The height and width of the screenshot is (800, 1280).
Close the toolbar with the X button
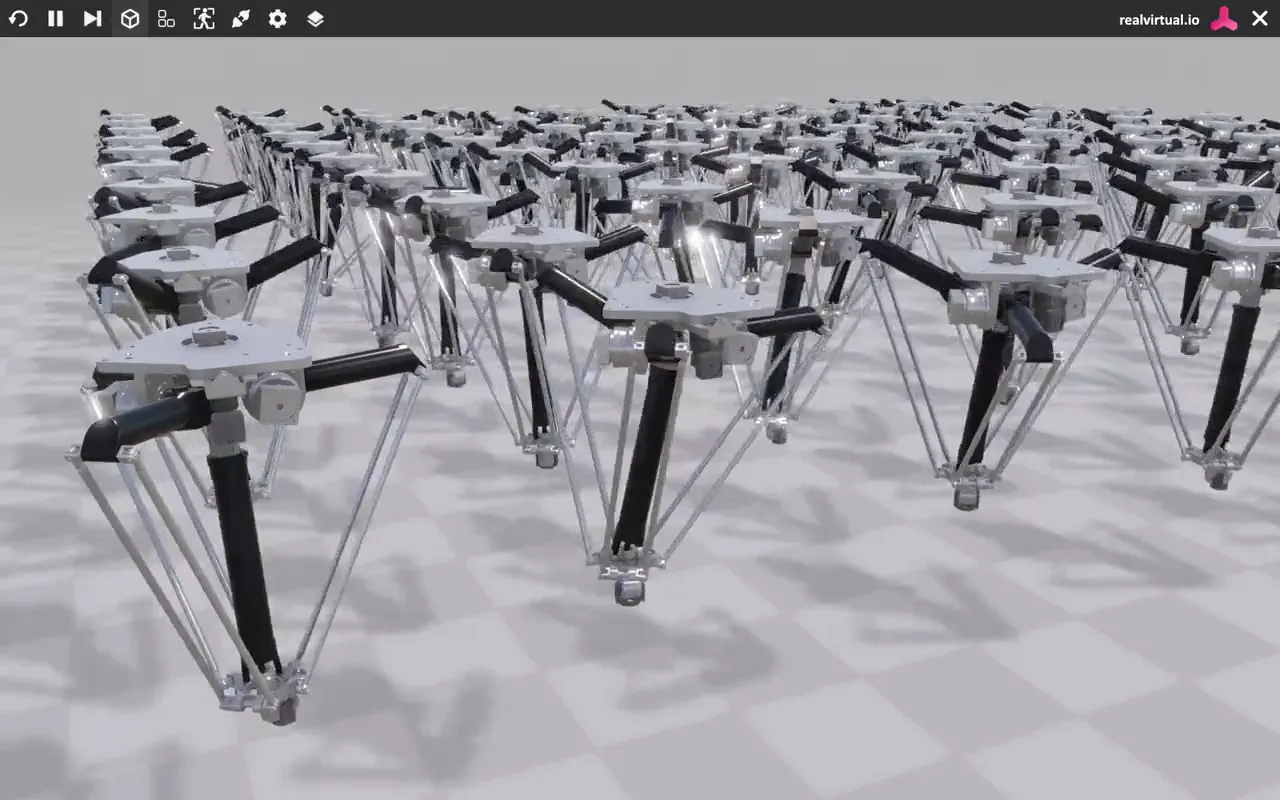pos(1260,18)
